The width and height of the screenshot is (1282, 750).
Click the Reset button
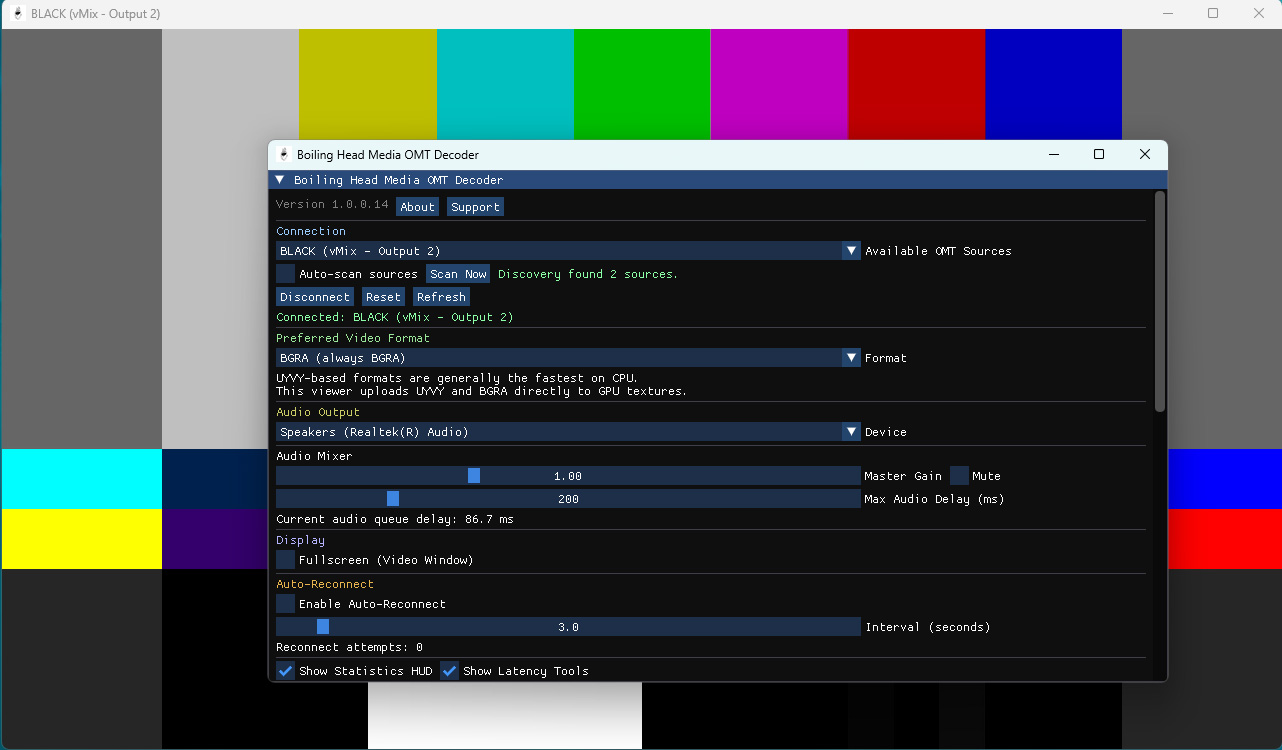click(x=383, y=297)
